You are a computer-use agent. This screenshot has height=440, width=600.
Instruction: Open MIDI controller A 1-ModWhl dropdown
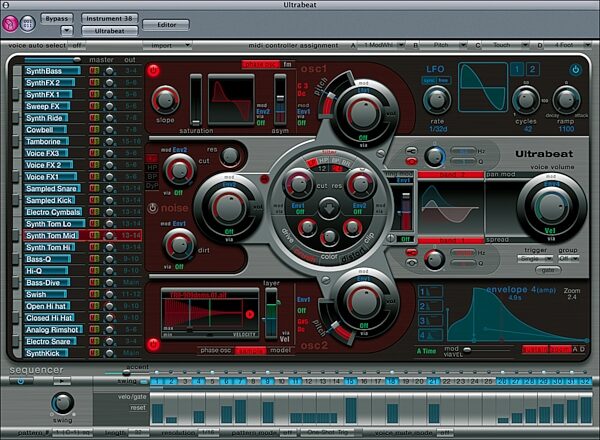pyautogui.click(x=382, y=45)
